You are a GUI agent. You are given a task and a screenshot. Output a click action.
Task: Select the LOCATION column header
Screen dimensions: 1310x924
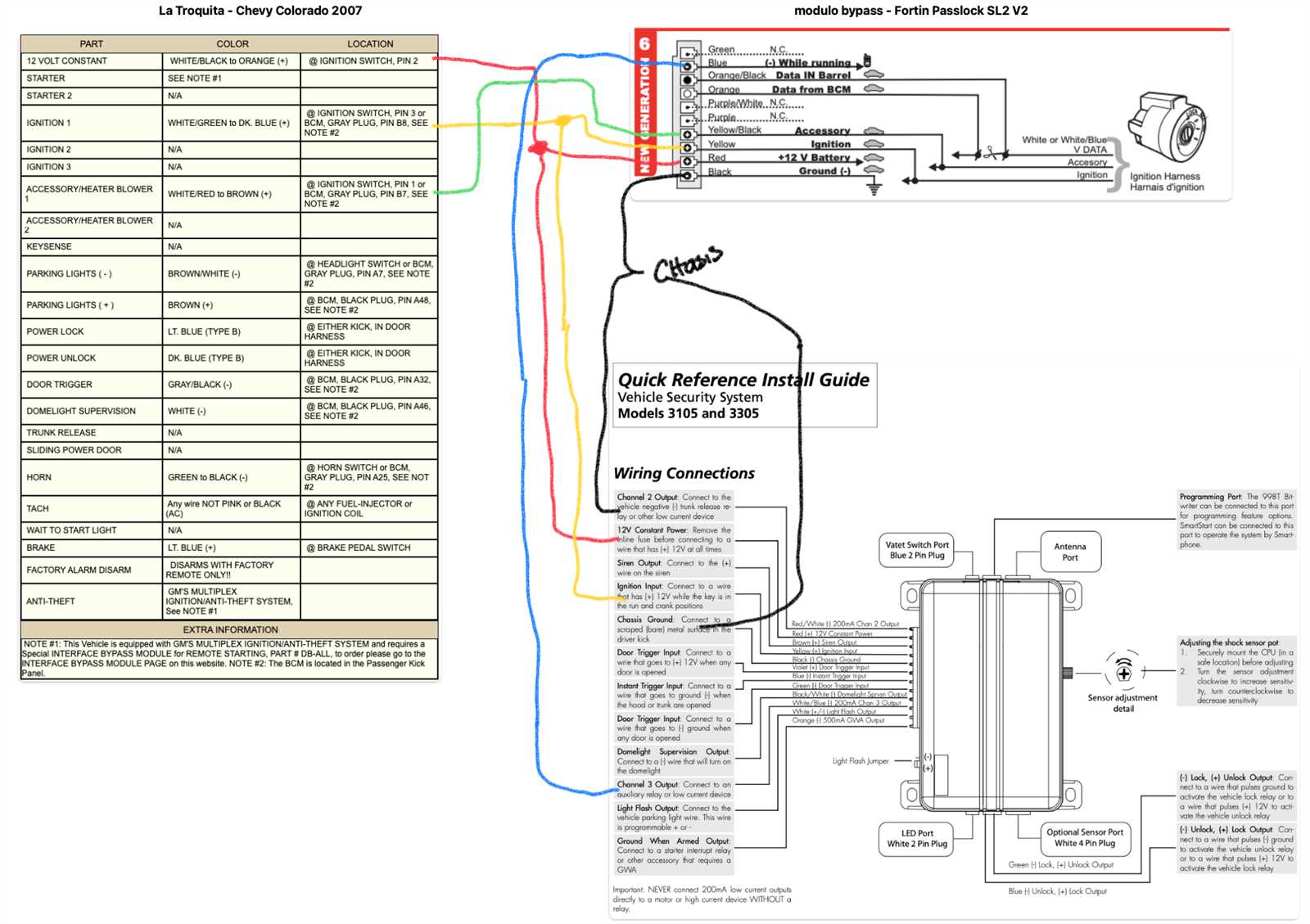tap(370, 43)
